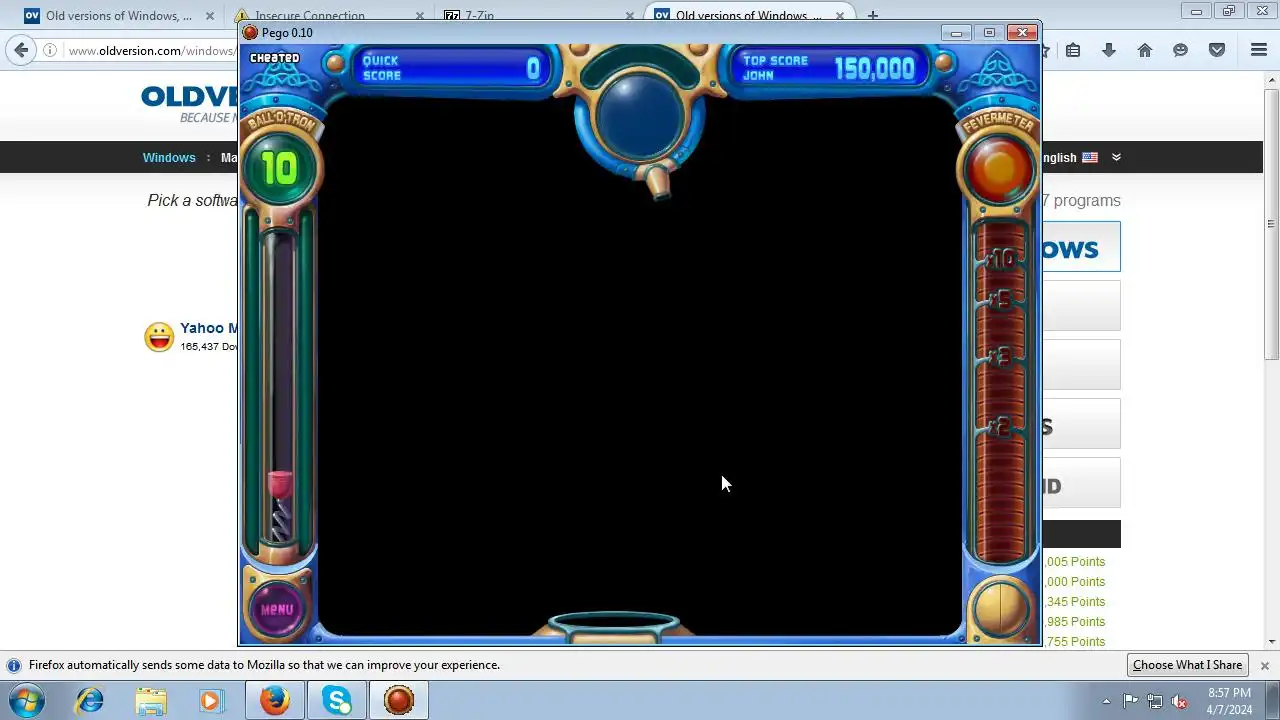Click the Skype taskbar icon
The width and height of the screenshot is (1280, 720).
[337, 700]
